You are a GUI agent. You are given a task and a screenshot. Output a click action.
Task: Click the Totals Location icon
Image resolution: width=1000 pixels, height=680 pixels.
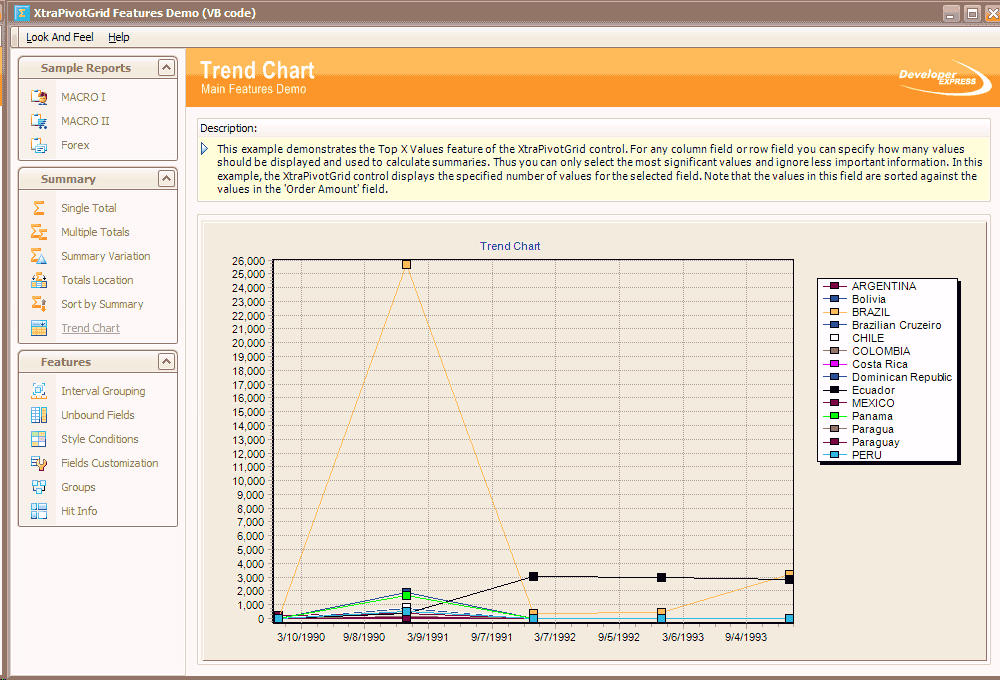click(39, 280)
